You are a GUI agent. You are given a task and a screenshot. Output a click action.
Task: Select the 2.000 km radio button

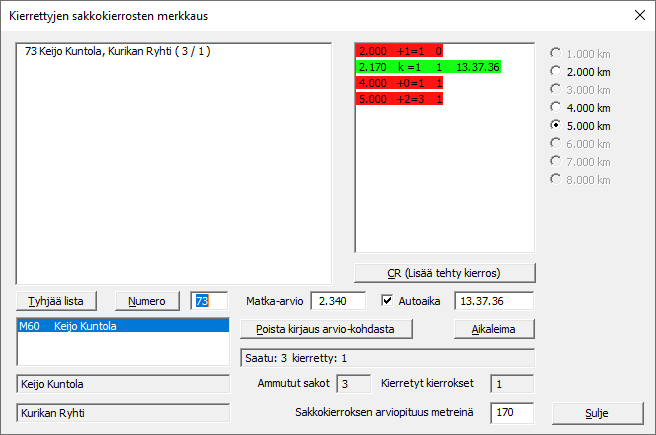tap(556, 72)
